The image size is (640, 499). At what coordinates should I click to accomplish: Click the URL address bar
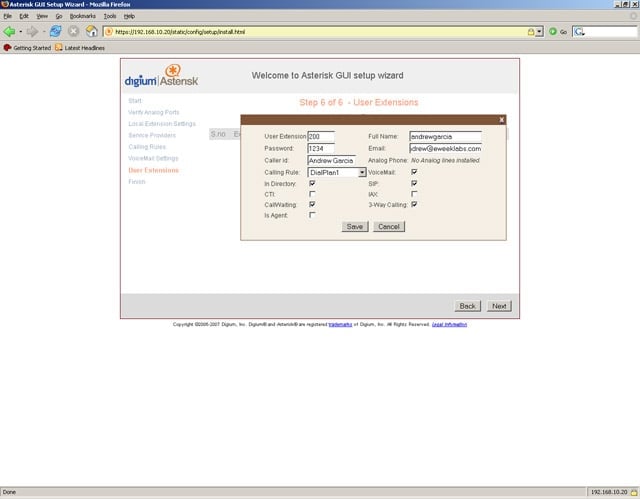pyautogui.click(x=320, y=32)
